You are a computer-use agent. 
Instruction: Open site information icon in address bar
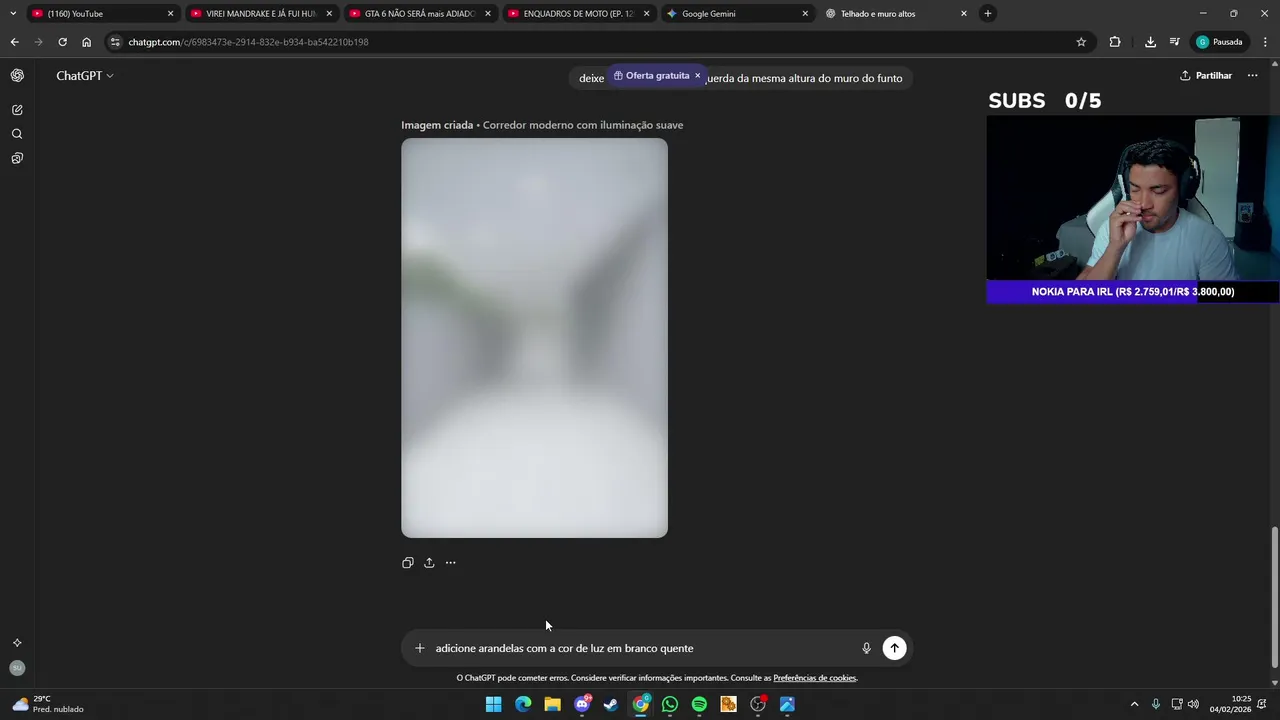tap(115, 42)
